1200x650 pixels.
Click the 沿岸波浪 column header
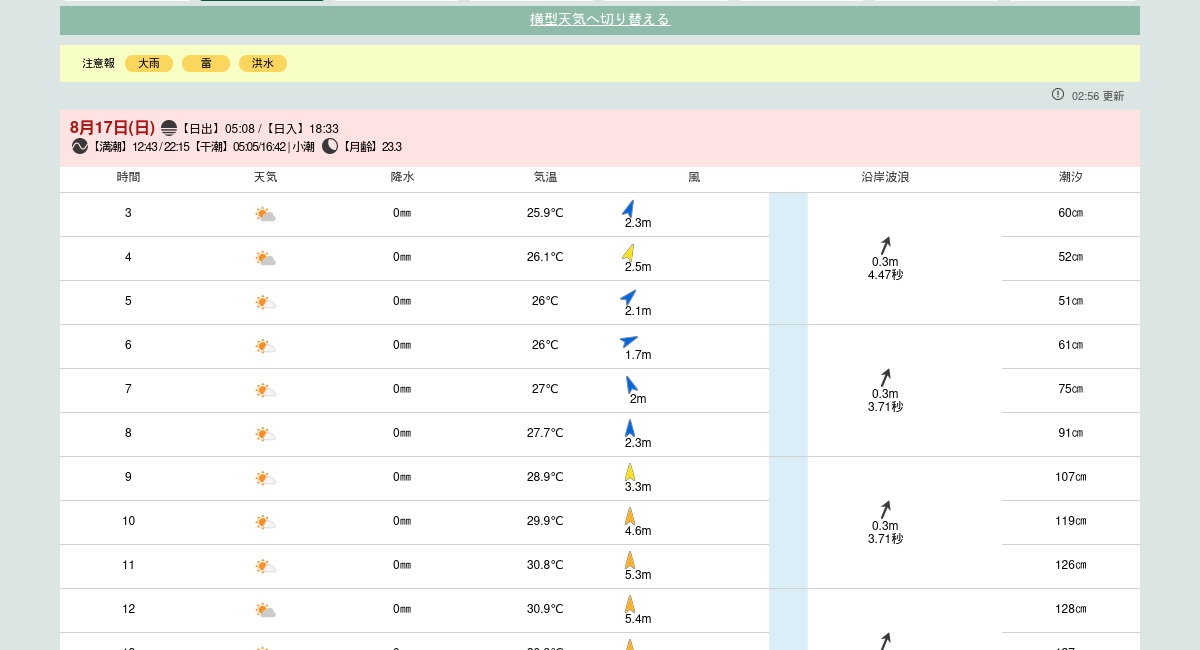pyautogui.click(x=885, y=178)
